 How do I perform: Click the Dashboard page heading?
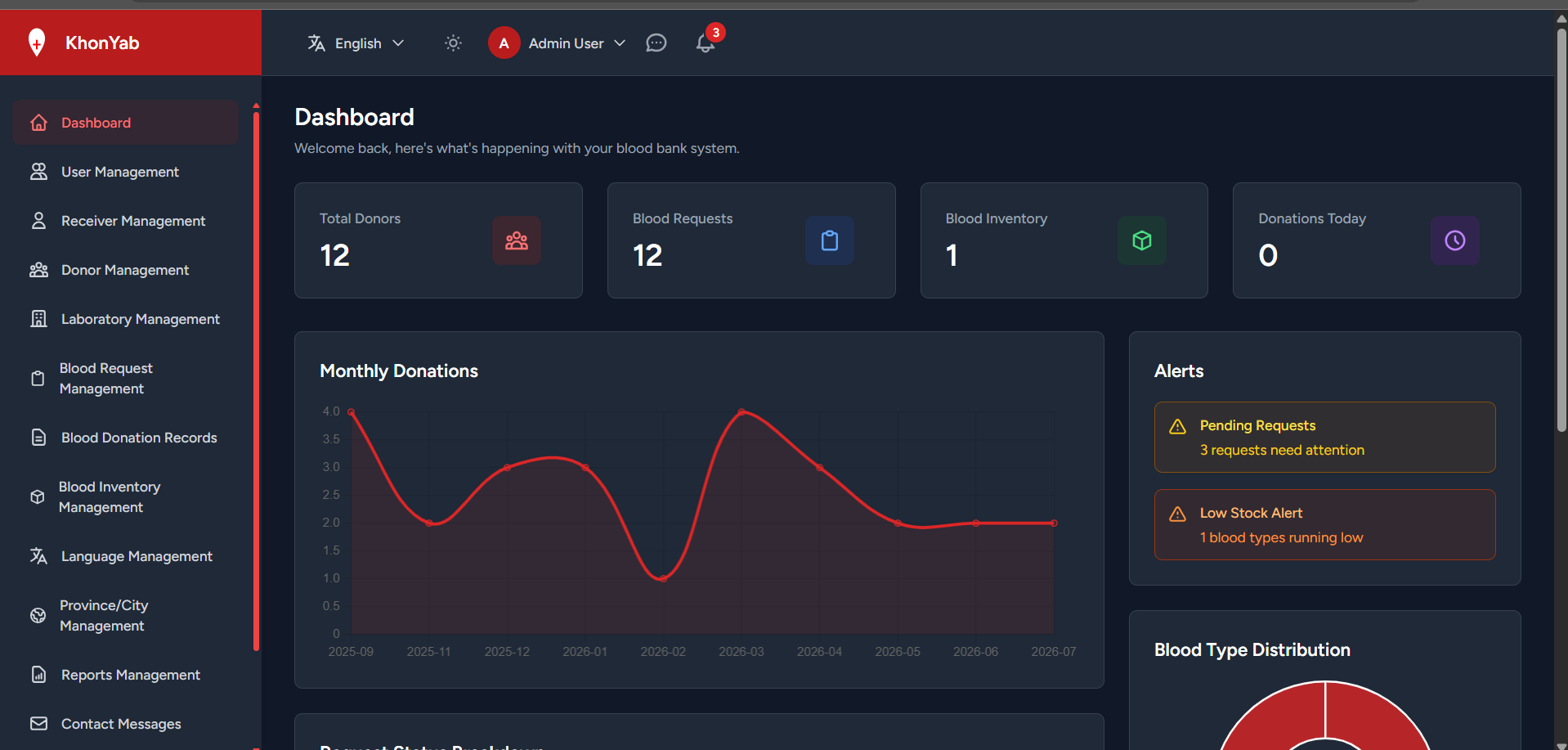coord(354,117)
